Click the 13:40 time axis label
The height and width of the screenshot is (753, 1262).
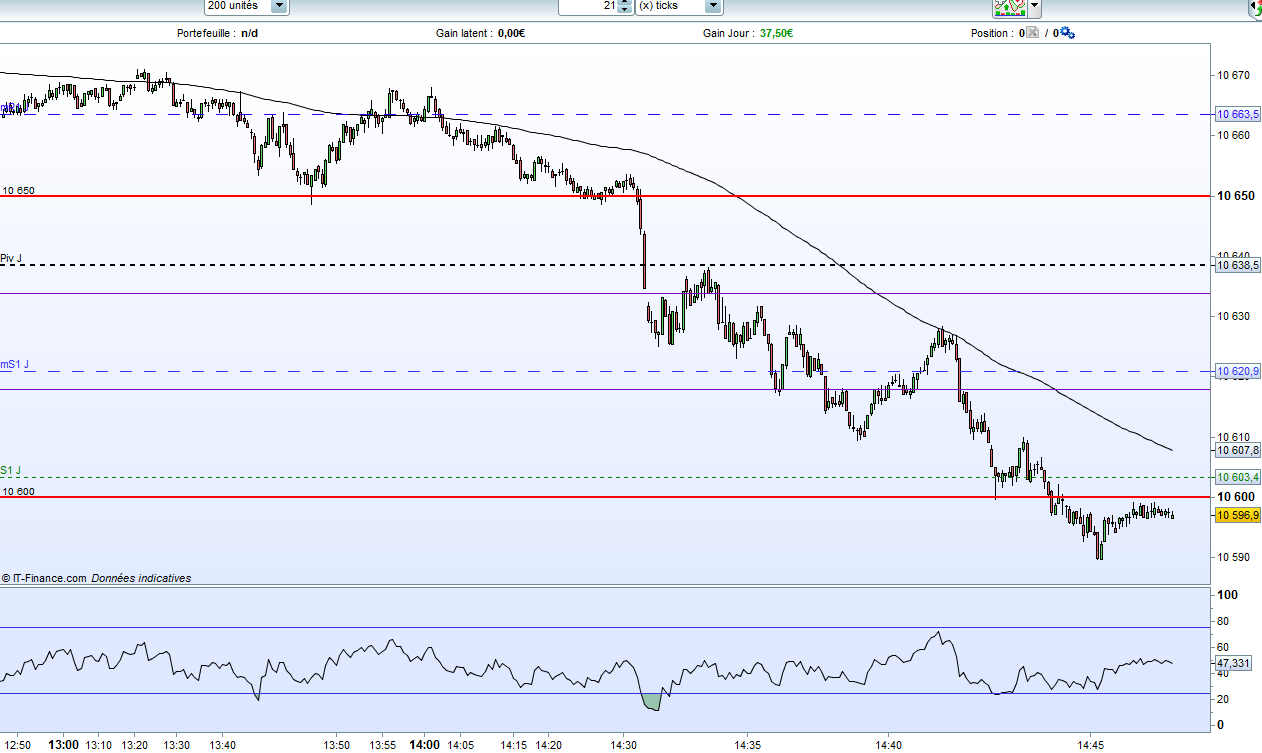click(x=222, y=745)
